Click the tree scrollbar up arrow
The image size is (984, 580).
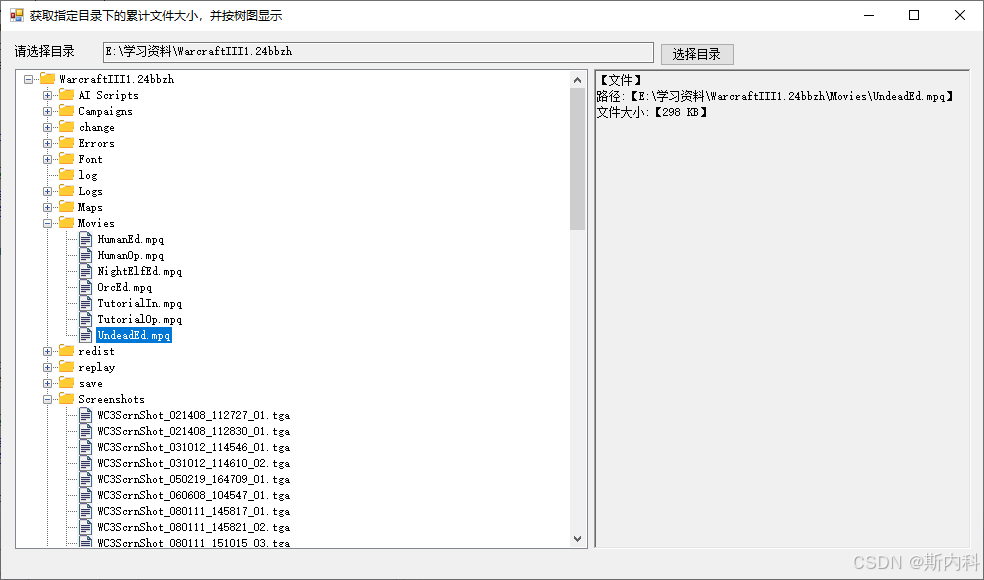tap(577, 79)
